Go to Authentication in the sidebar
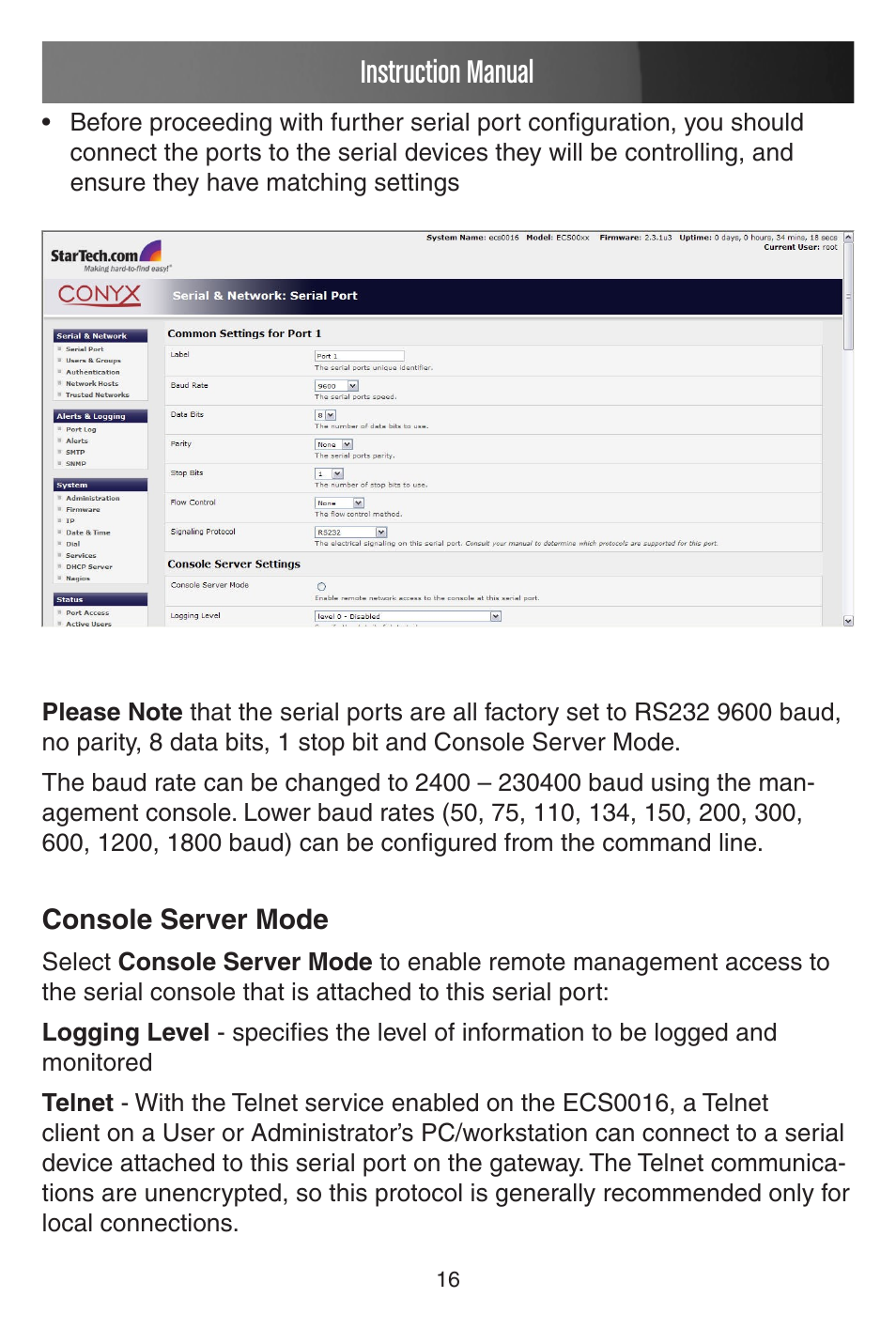 click(x=92, y=372)
